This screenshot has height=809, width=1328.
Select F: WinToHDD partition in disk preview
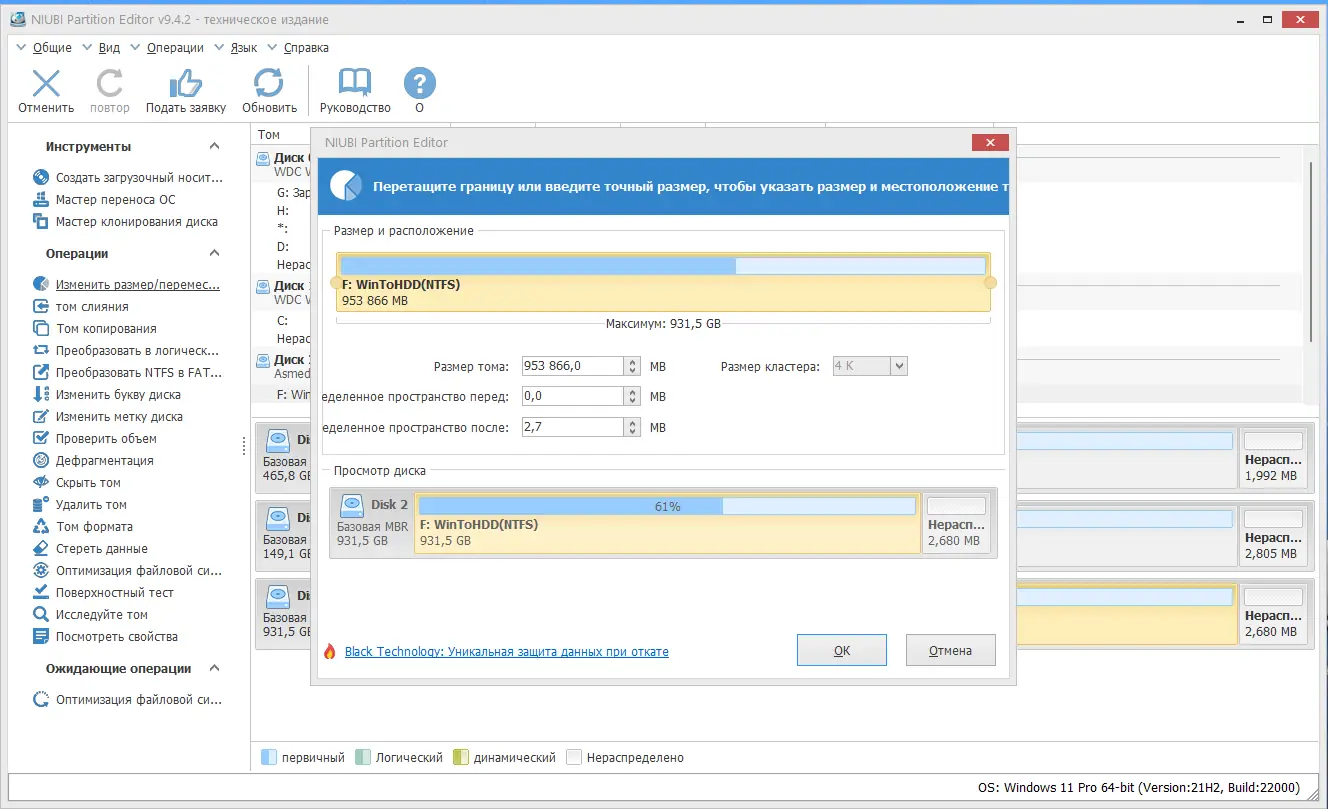(x=668, y=523)
